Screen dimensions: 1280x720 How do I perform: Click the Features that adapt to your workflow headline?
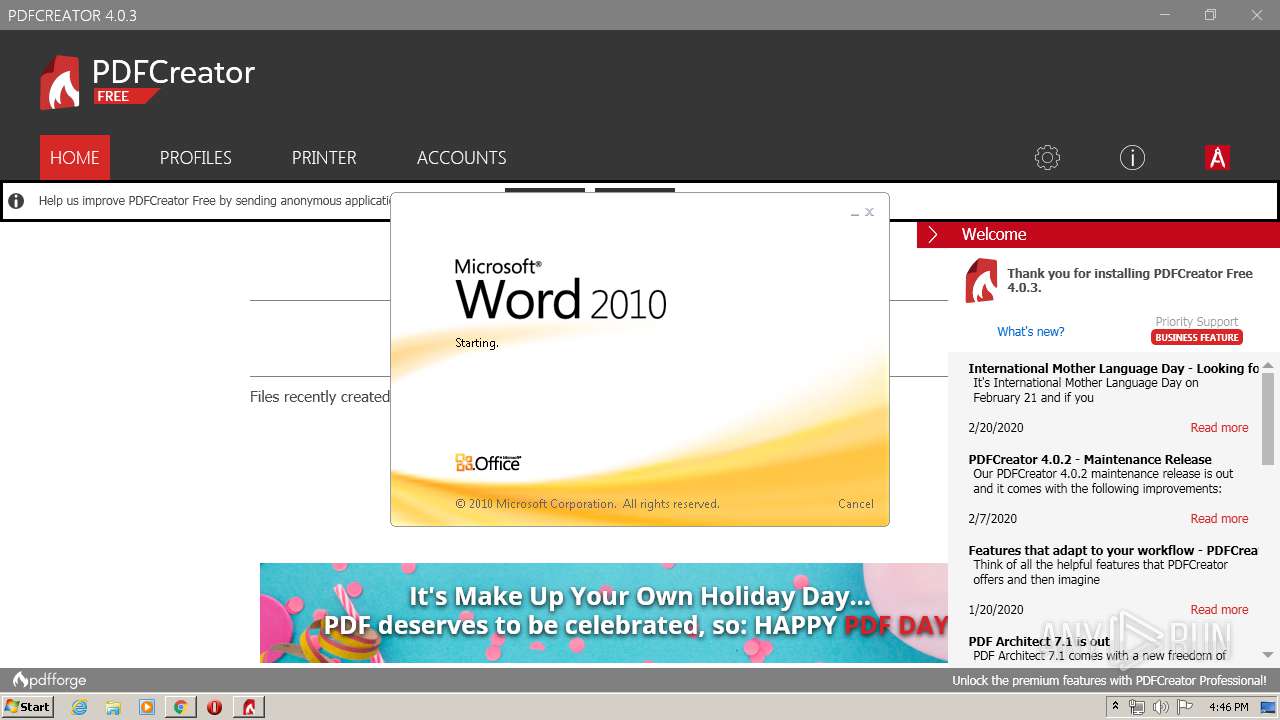(1113, 550)
